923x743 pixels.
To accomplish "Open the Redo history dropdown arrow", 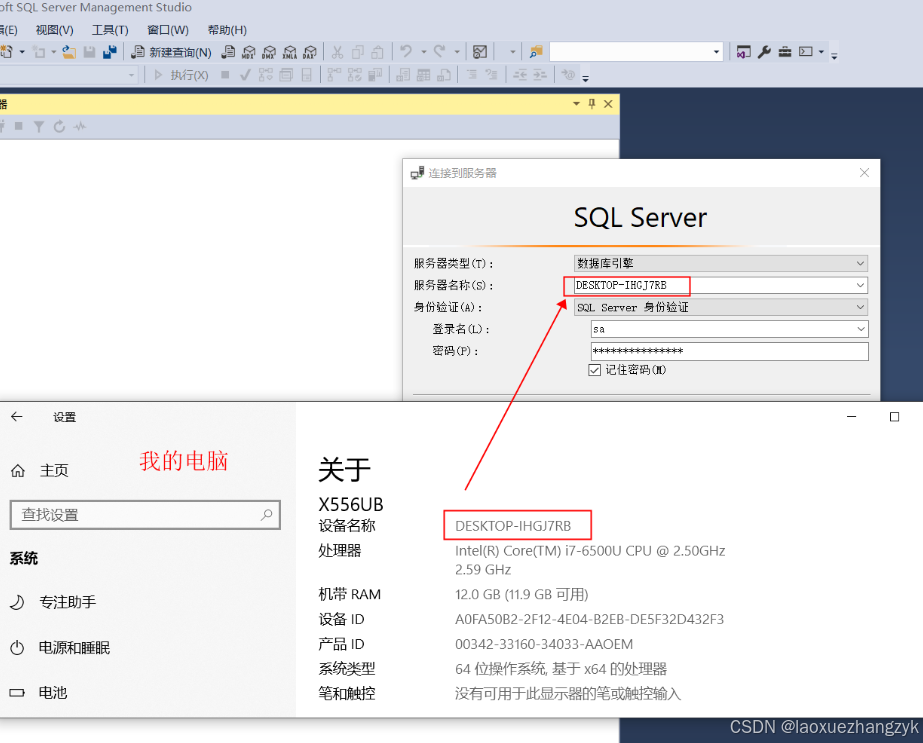I will point(457,52).
